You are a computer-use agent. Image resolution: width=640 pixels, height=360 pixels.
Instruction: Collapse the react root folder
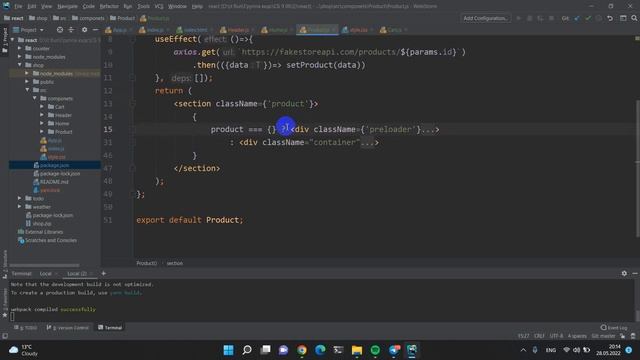tap(13, 40)
